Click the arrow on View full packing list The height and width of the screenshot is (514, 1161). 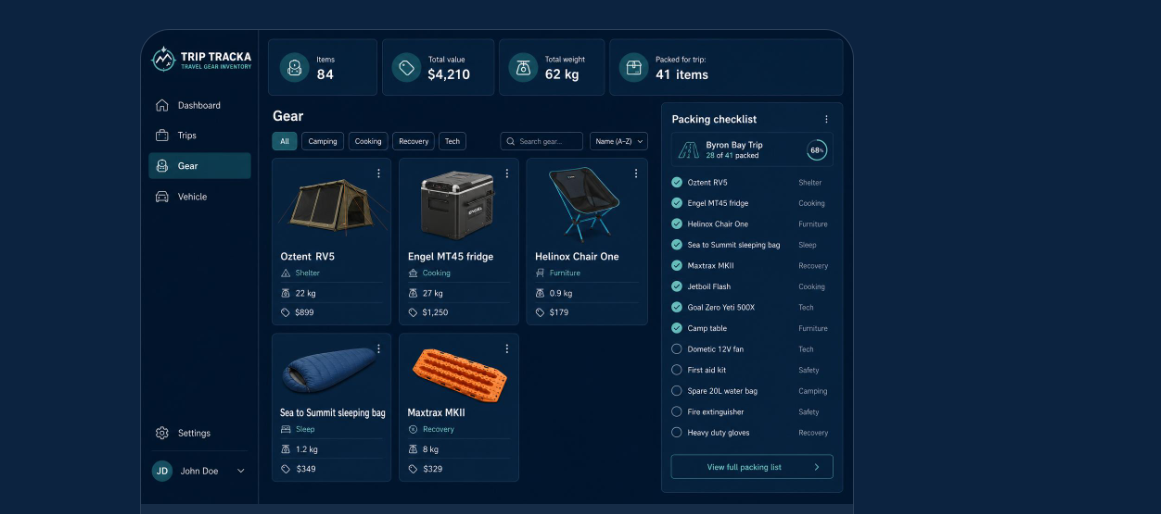point(817,467)
